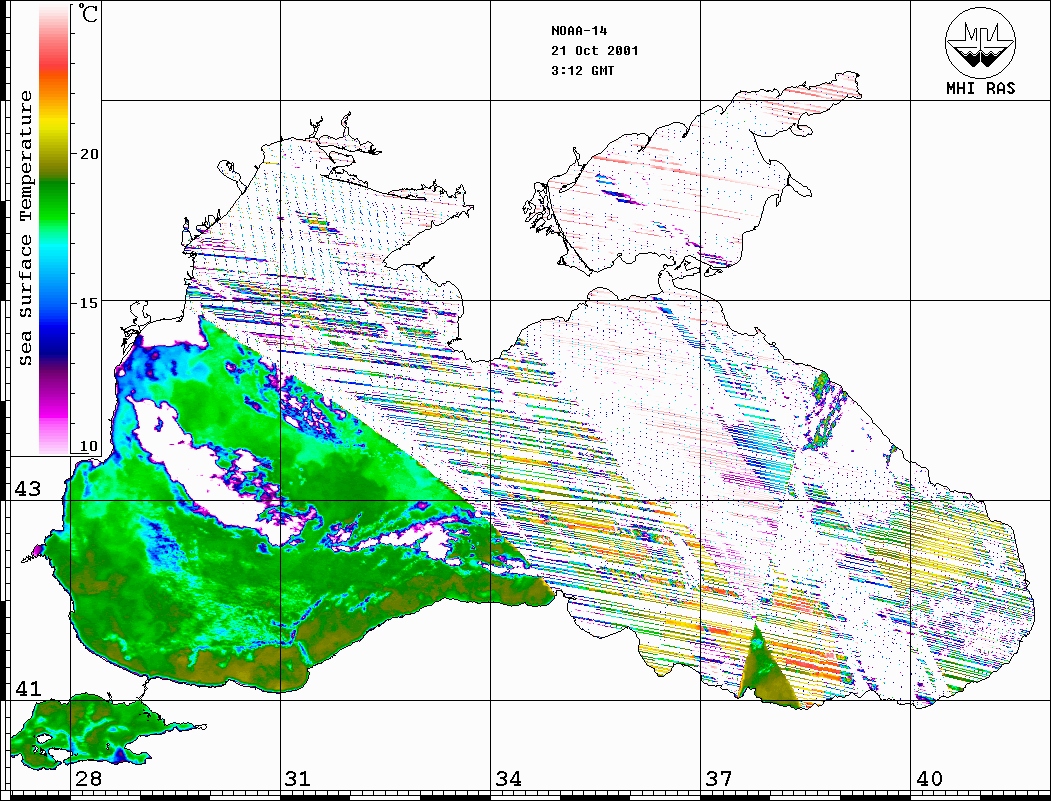
Task: Click the longitude label 34
Action: (x=508, y=778)
